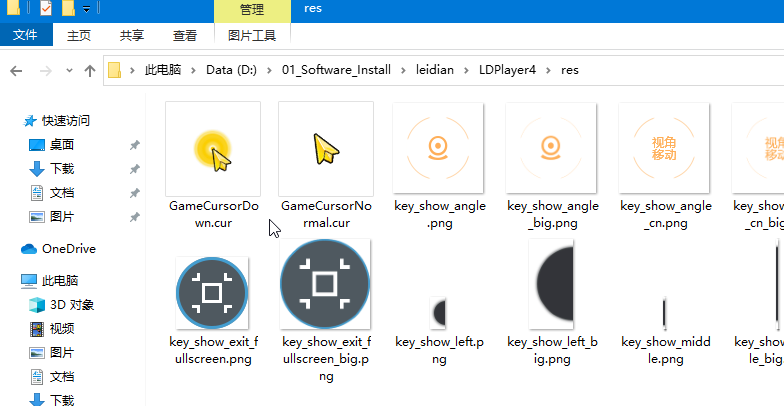Click the up-directory arrow button
This screenshot has width=784, height=406.
(x=90, y=71)
